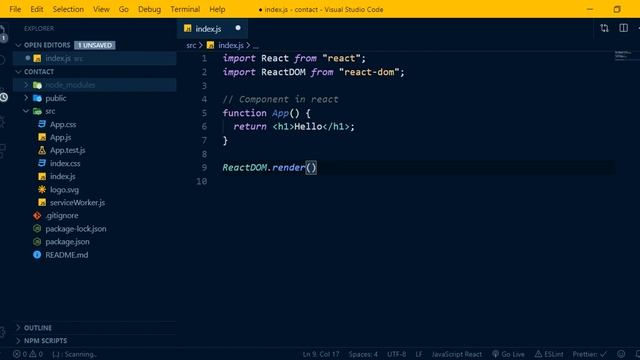
Task: Click the 1 UNSAVED badge
Action: point(95,45)
